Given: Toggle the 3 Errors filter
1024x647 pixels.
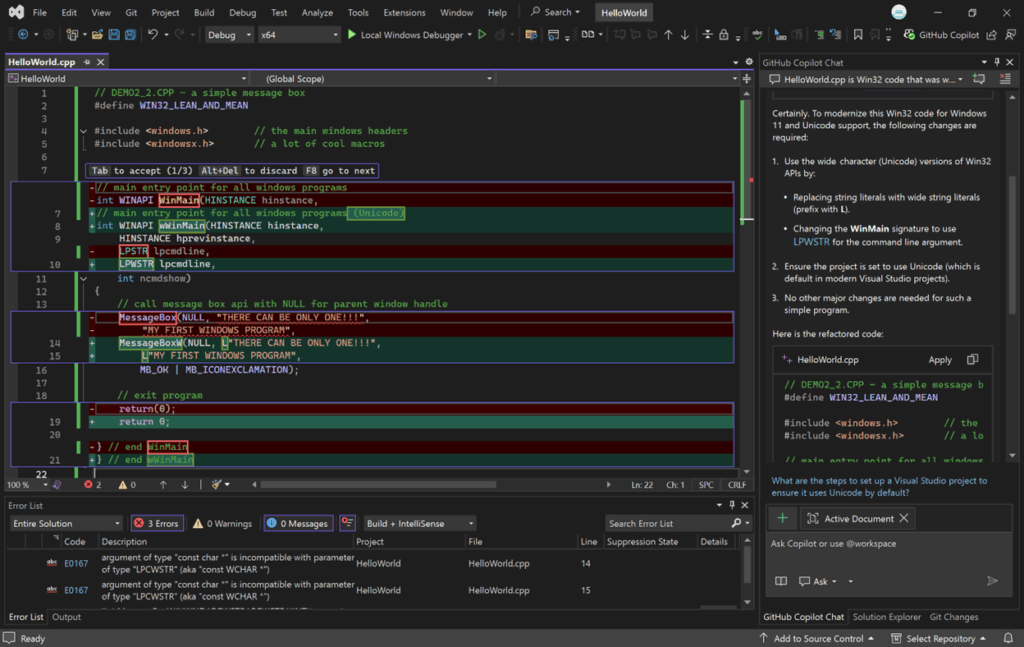Looking at the screenshot, I should [155, 523].
